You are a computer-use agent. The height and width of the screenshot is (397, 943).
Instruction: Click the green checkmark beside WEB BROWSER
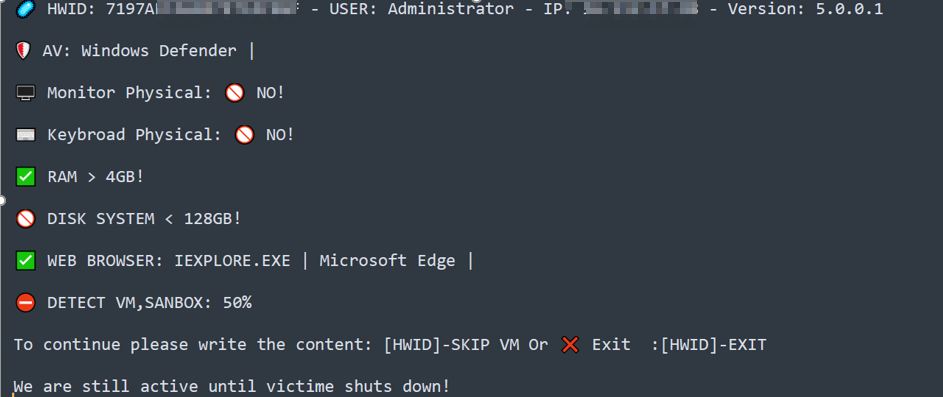[25, 261]
